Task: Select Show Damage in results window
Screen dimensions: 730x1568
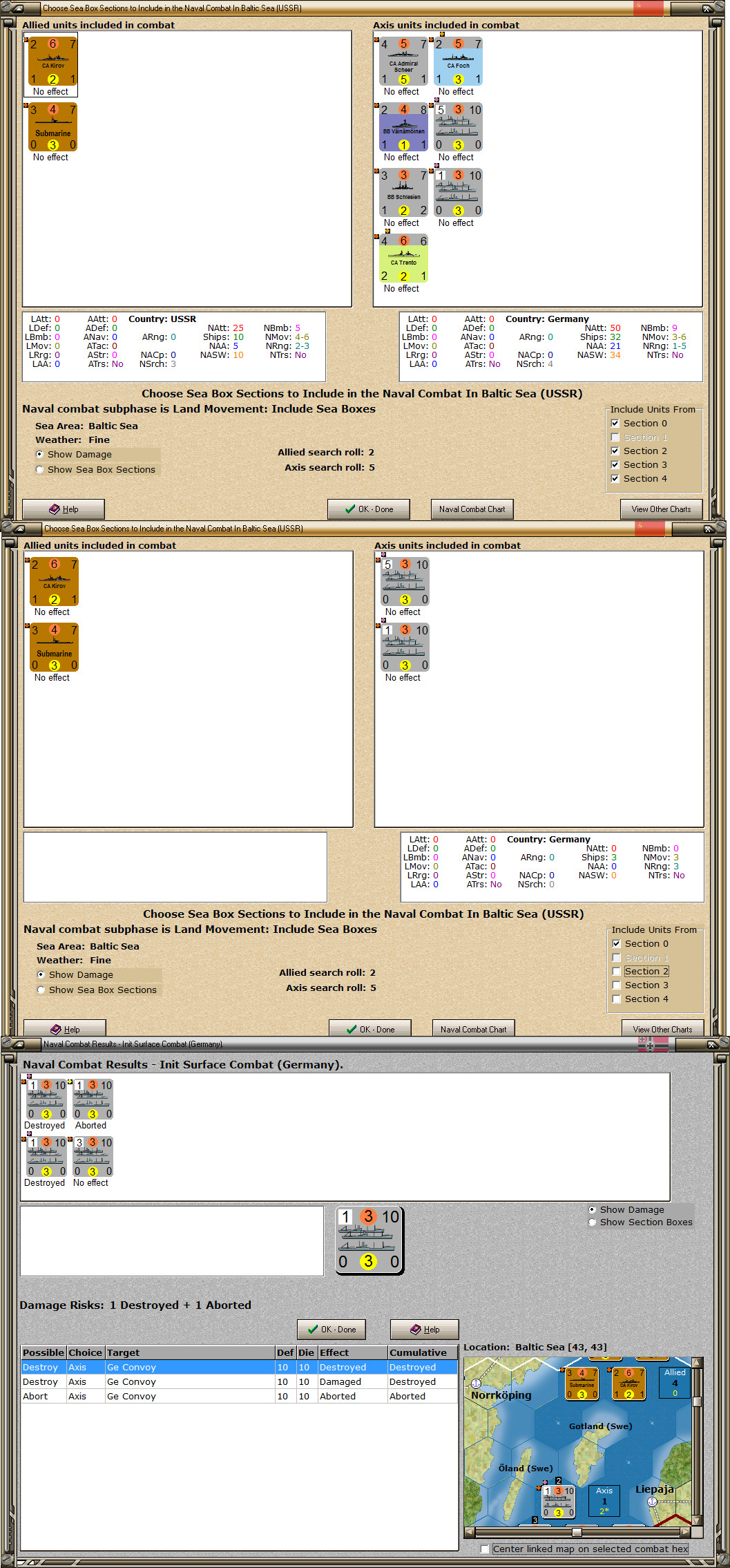Action: [592, 1209]
